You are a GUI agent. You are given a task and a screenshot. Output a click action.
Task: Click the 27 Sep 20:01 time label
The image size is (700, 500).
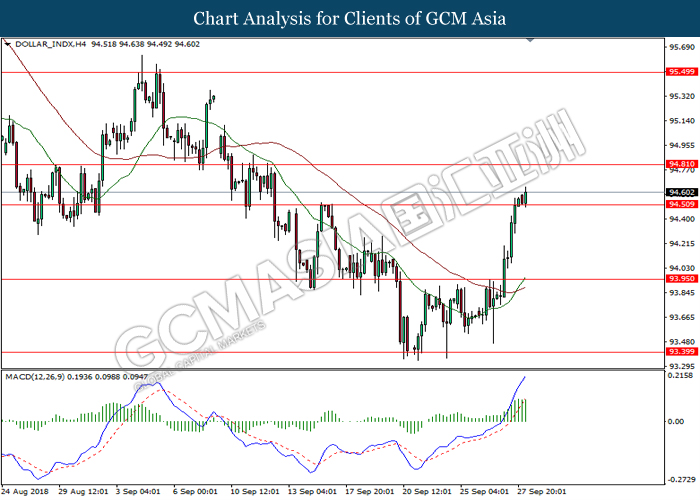pos(542,492)
